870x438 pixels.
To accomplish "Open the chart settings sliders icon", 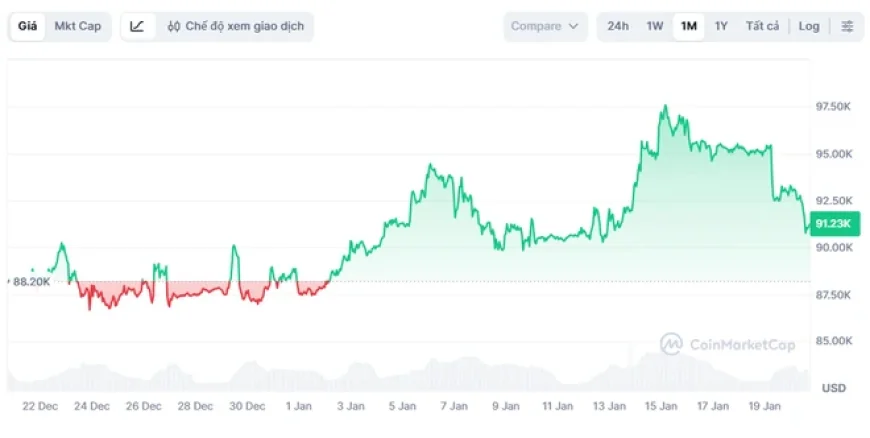I will 847,26.
